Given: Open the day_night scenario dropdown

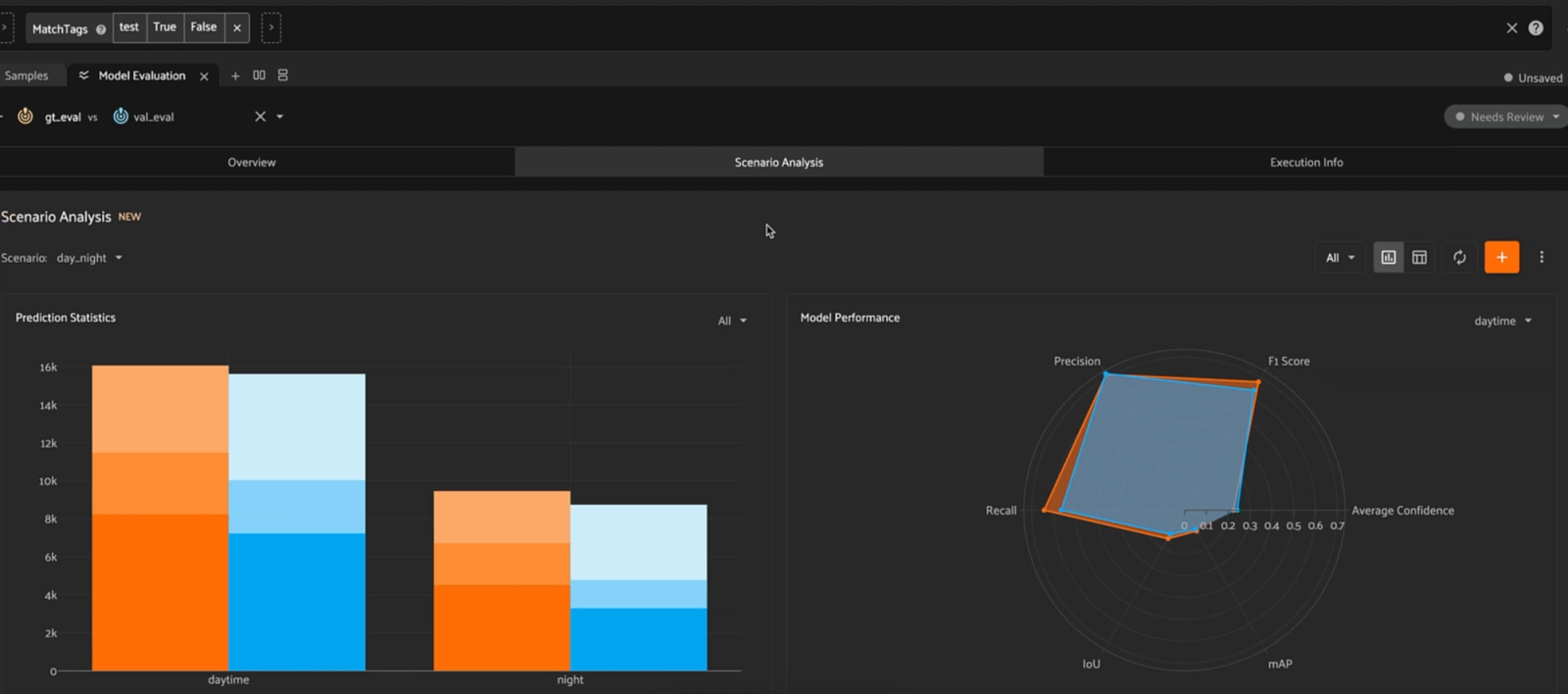Looking at the screenshot, I should (89, 258).
